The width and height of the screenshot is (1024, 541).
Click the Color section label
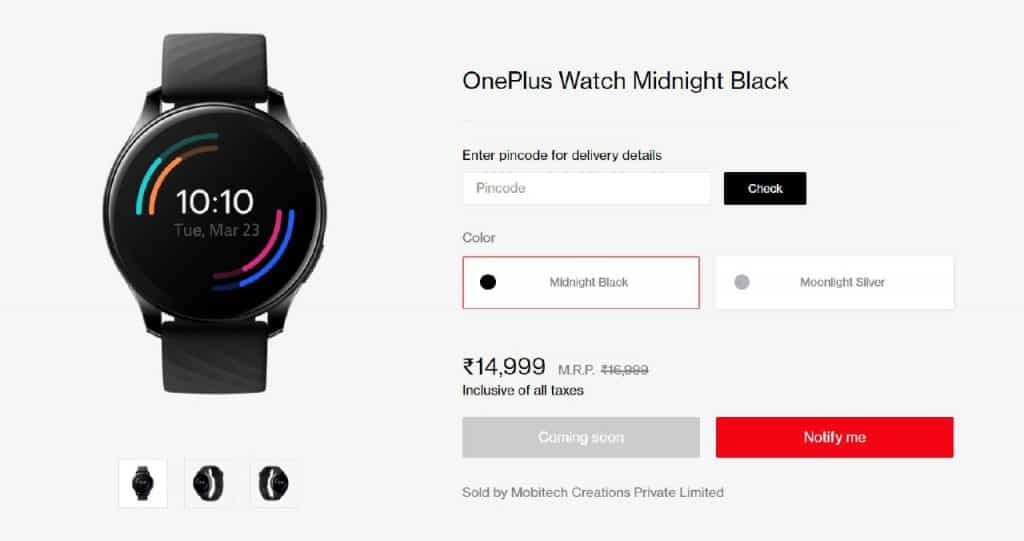tap(479, 238)
